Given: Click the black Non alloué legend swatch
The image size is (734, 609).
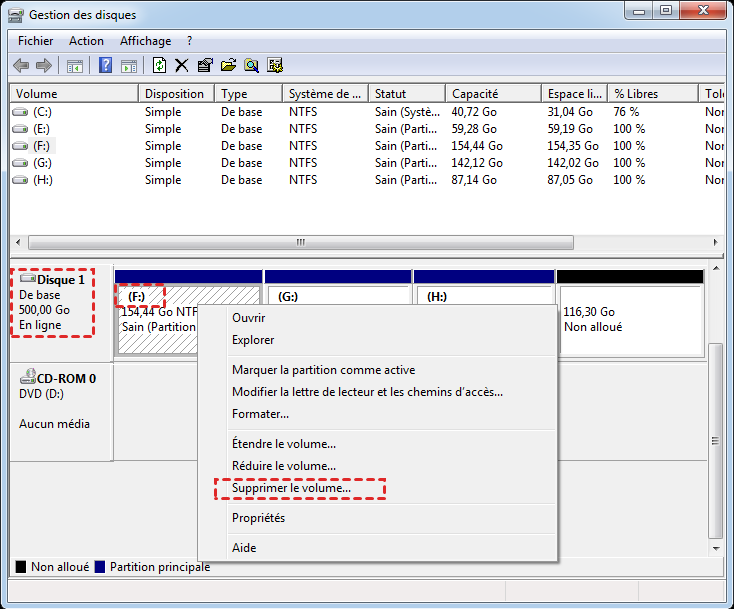Looking at the screenshot, I should (x=21, y=567).
